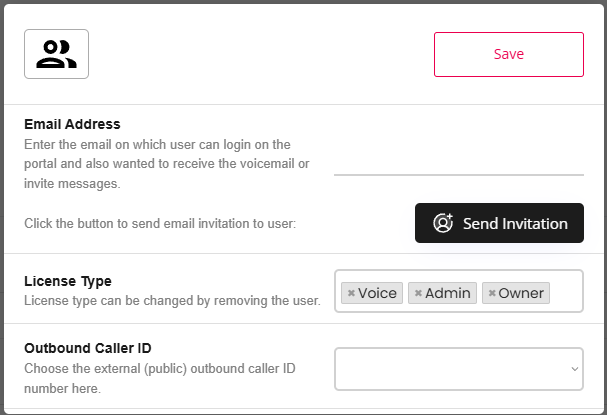Send Invitation to the user
This screenshot has width=607, height=415.
[499, 223]
